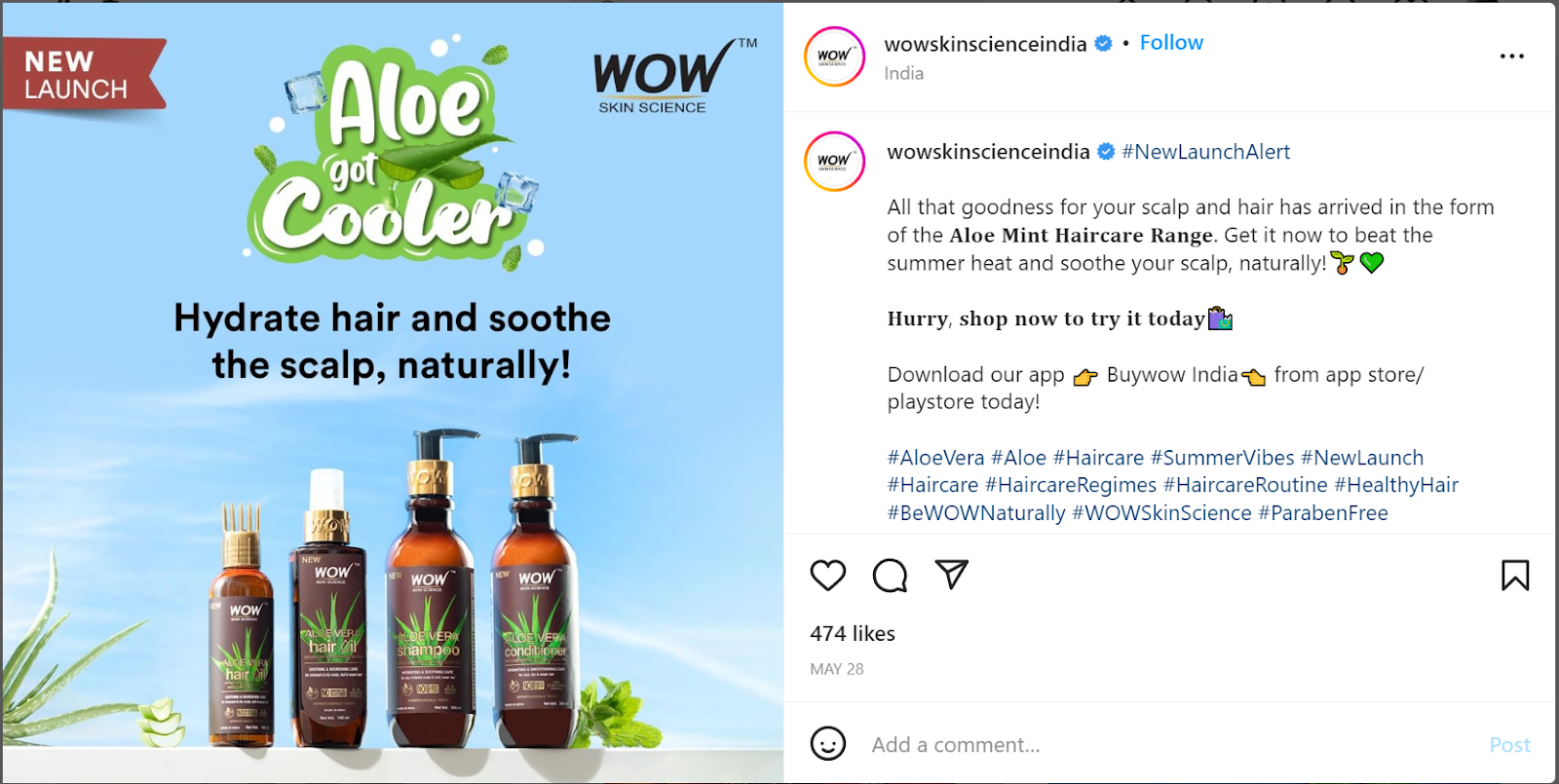Open comments via the speech bubble icon
The width and height of the screenshot is (1559, 784).
[x=890, y=576]
